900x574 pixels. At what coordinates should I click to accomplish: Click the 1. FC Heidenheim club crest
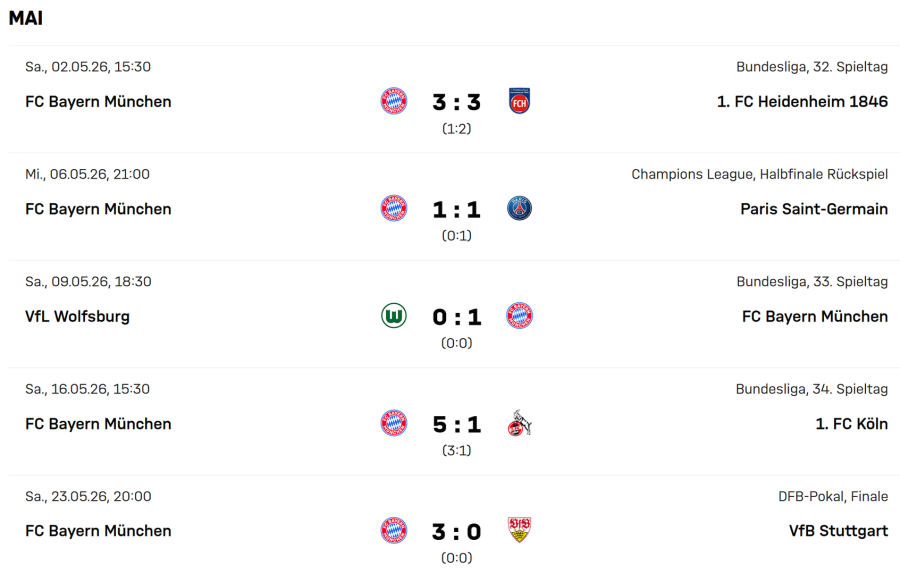click(519, 101)
